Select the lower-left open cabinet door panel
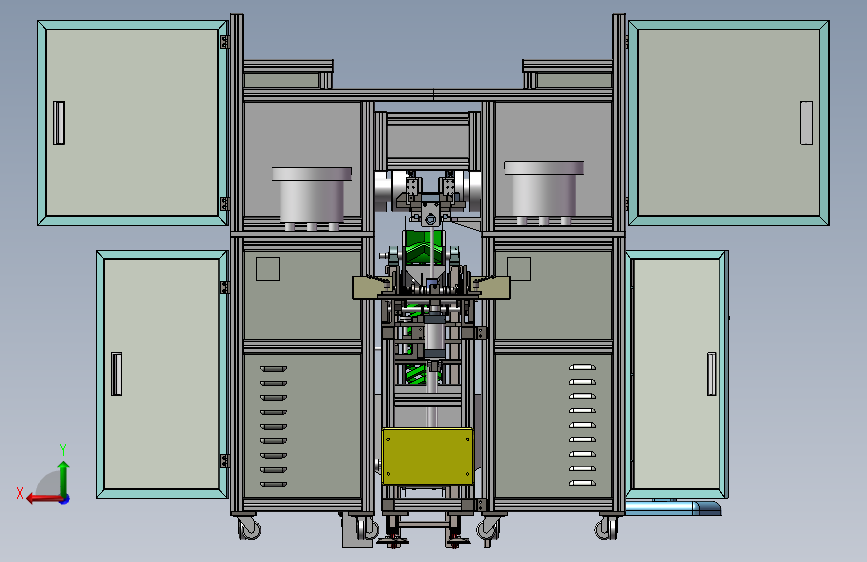Viewport: 867px width, 562px height. [x=162, y=374]
